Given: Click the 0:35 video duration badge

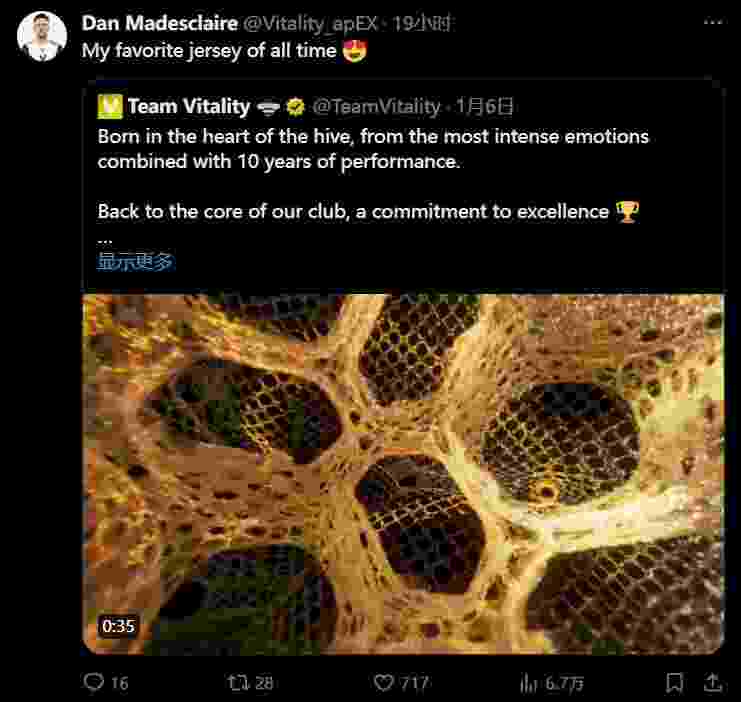Looking at the screenshot, I should [118, 627].
